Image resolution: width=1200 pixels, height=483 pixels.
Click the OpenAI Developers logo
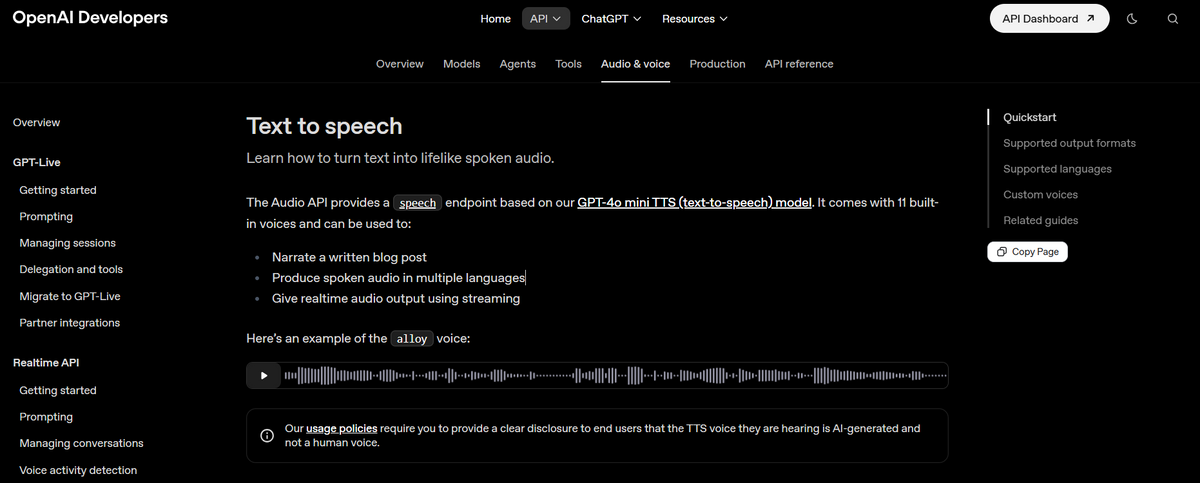point(90,18)
